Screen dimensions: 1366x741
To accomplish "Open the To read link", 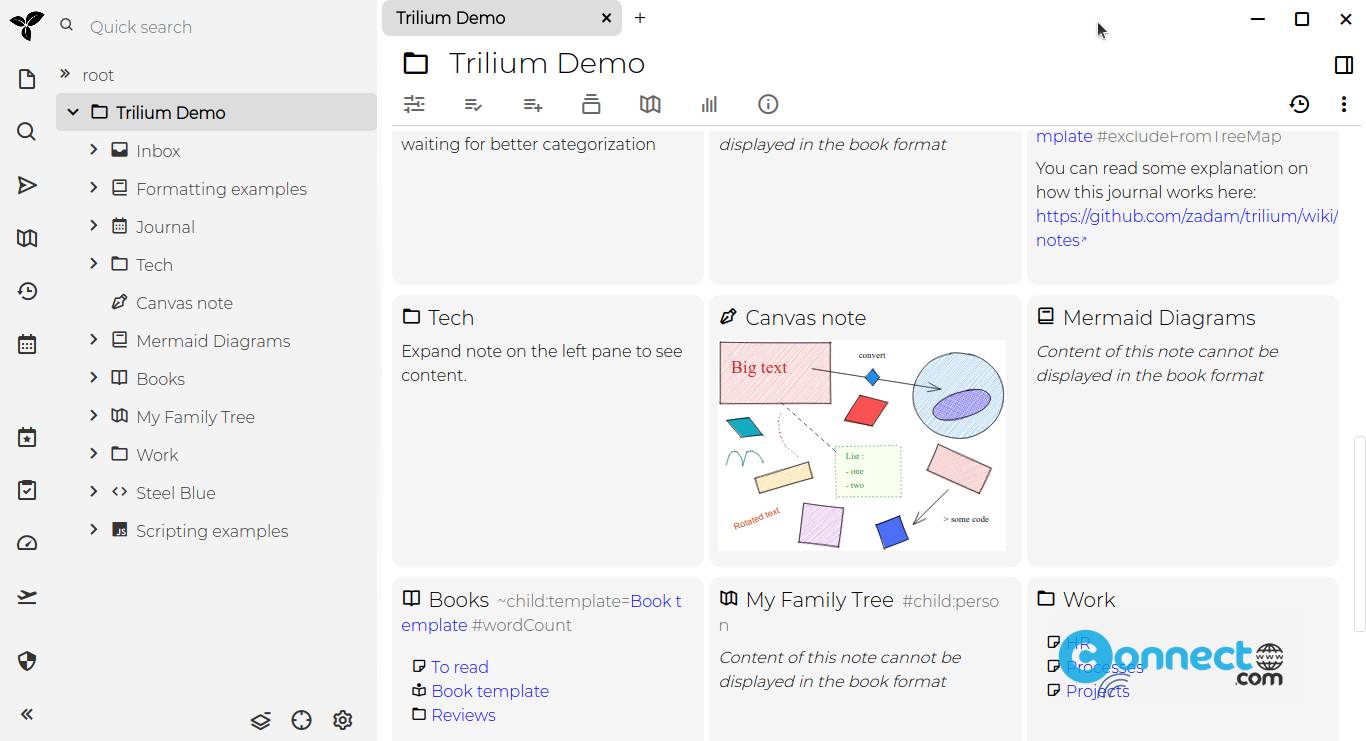I will pos(460,667).
